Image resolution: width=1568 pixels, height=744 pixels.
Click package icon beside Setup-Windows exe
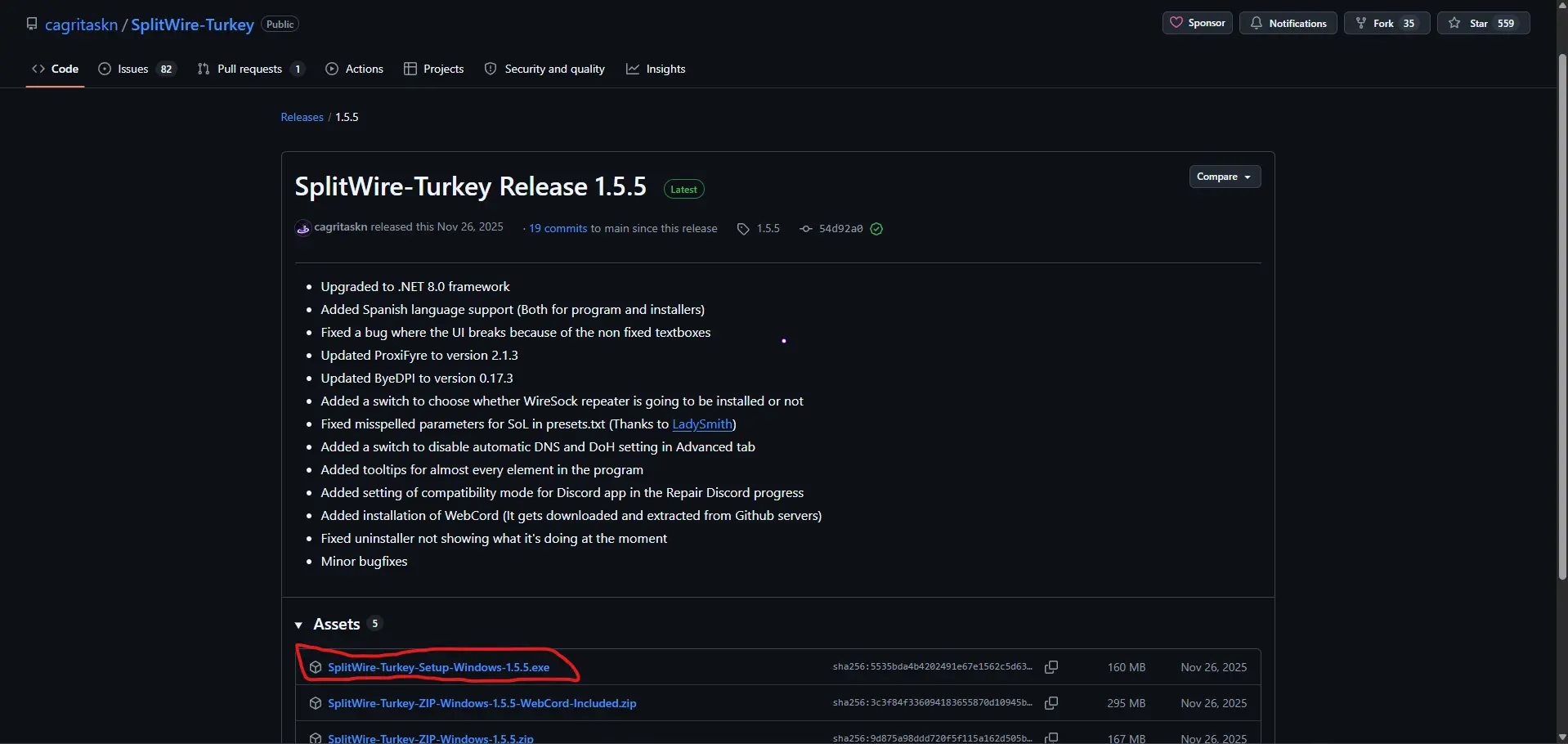316,667
